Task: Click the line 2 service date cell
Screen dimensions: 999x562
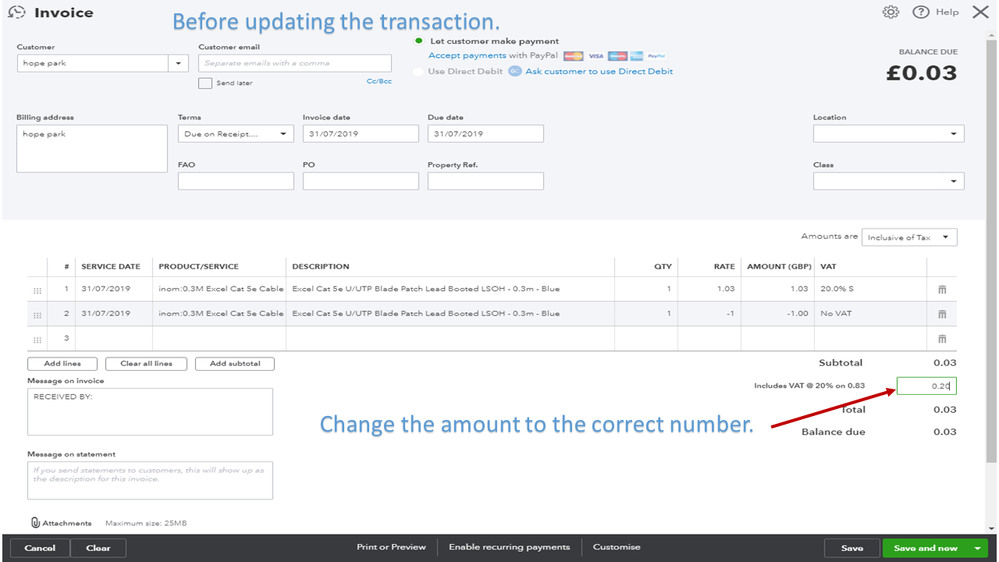Action: (x=114, y=313)
